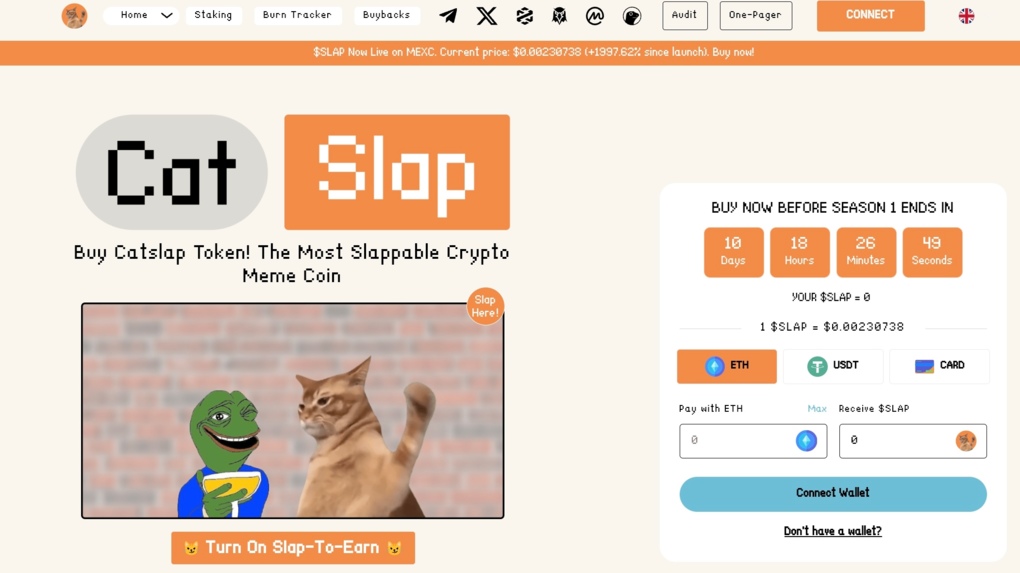Expand the Home dropdown chevron
Image resolution: width=1020 pixels, height=573 pixels.
point(167,15)
